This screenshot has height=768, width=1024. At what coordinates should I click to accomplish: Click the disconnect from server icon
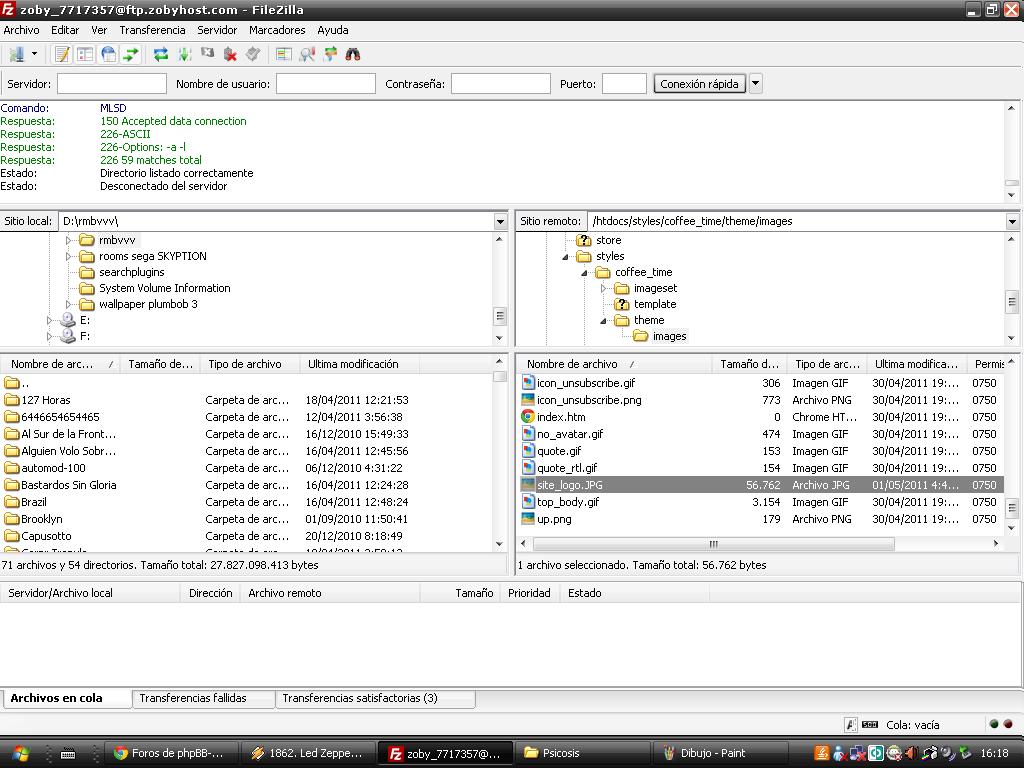230,54
